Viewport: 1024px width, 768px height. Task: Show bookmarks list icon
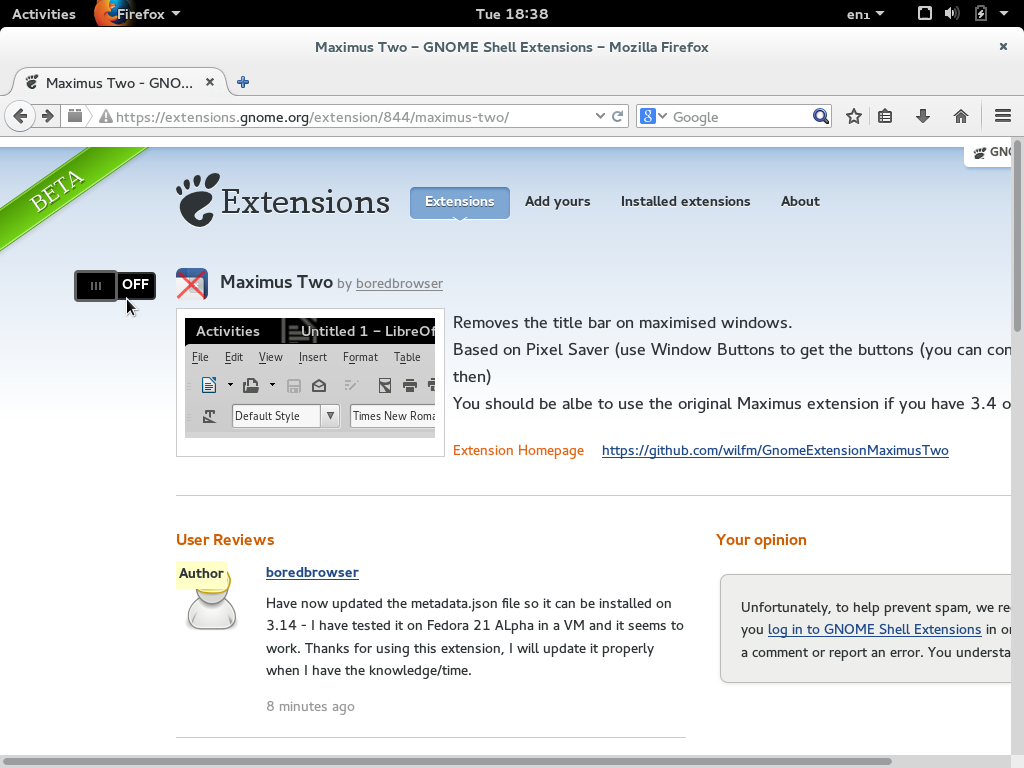point(885,116)
